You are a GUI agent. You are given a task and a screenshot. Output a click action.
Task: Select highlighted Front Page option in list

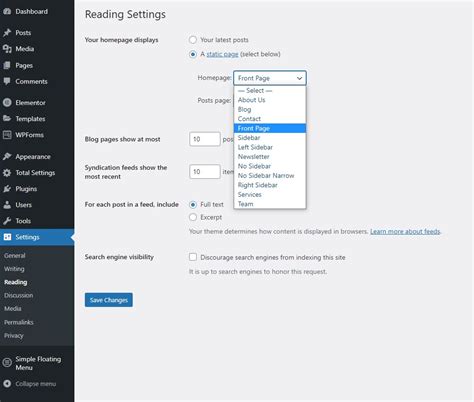pyautogui.click(x=270, y=128)
